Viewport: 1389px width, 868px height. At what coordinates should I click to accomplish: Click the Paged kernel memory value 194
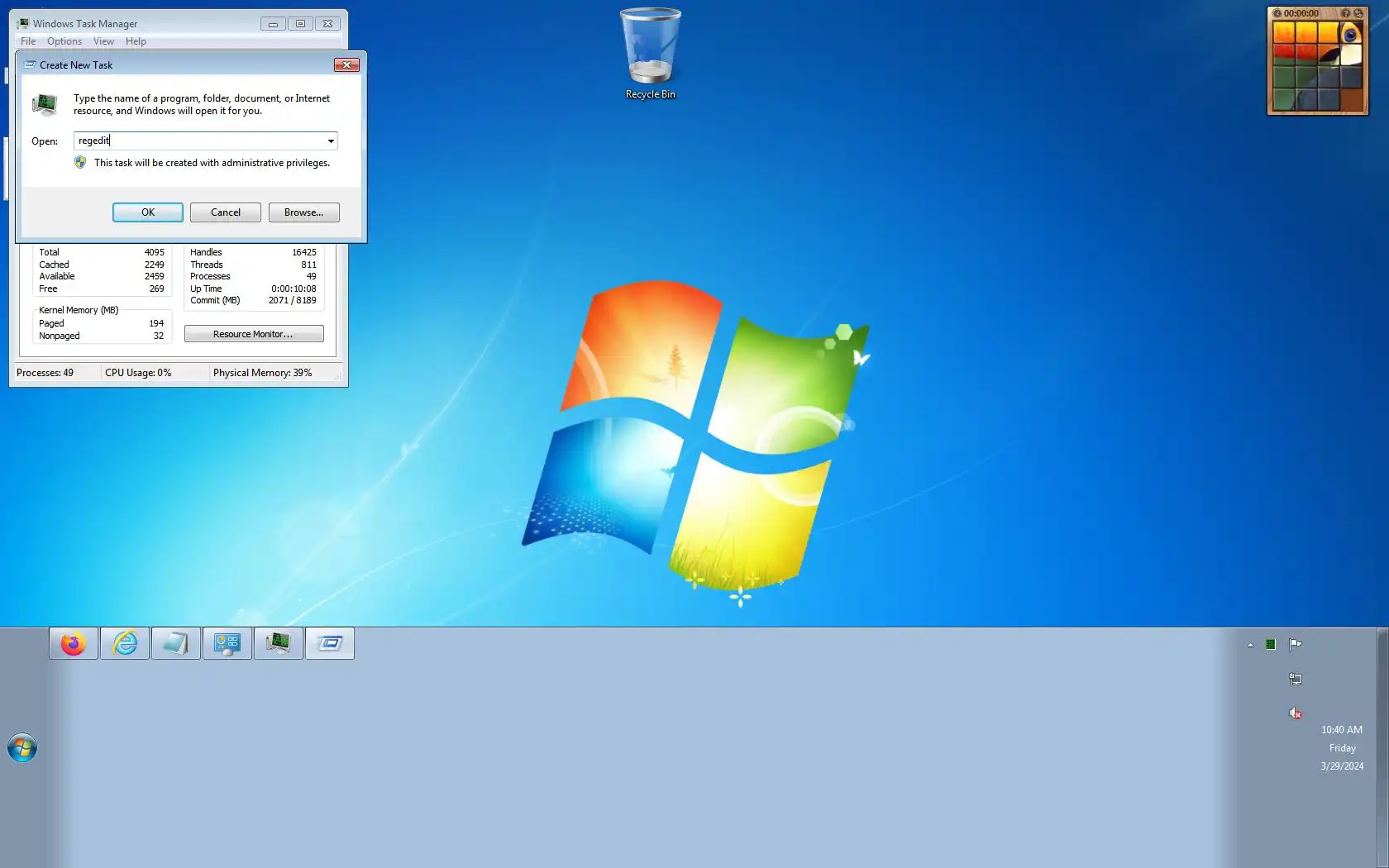[156, 324]
